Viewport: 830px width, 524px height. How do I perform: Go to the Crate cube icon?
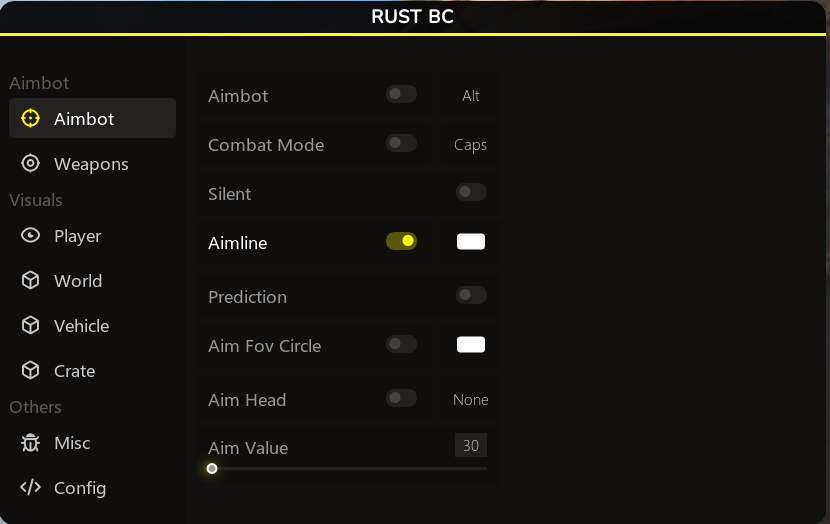point(31,371)
